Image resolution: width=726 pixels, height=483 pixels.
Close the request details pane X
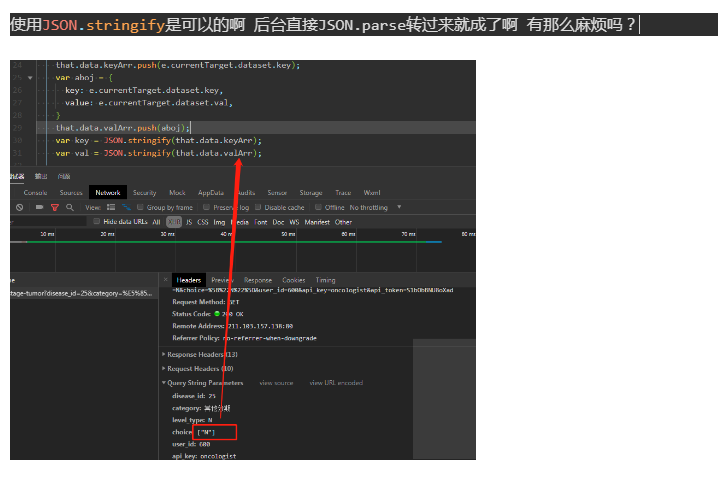click(x=165, y=280)
